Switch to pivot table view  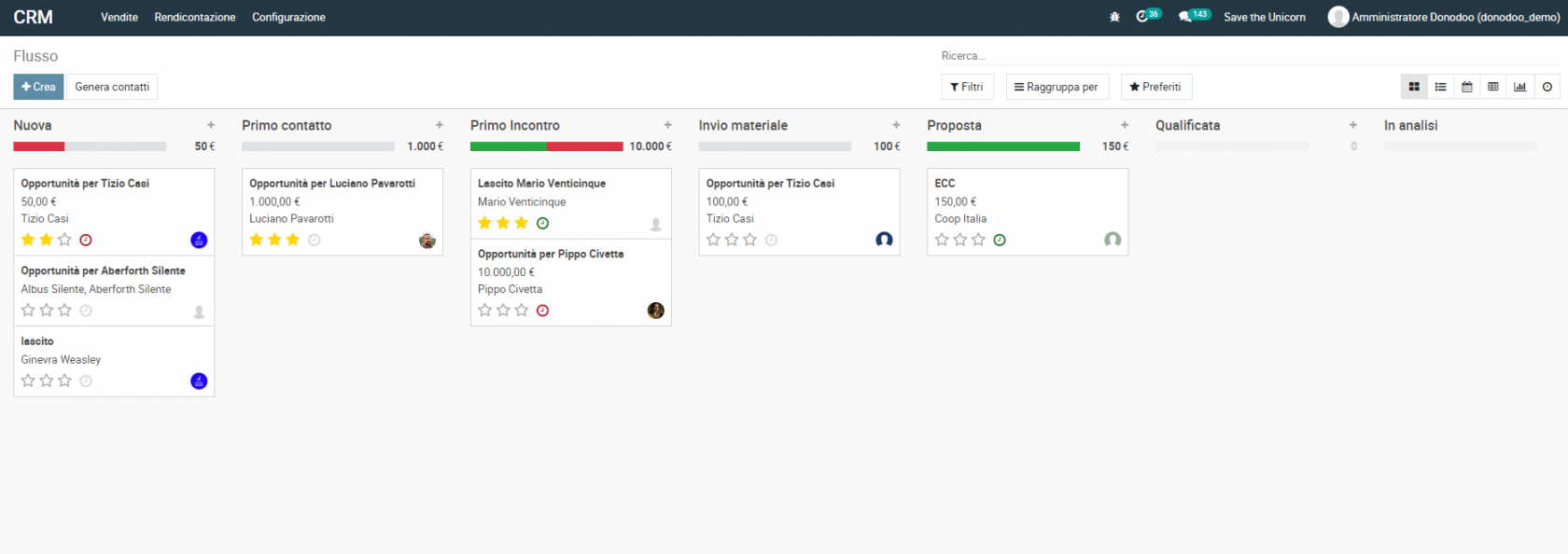pyautogui.click(x=1493, y=87)
